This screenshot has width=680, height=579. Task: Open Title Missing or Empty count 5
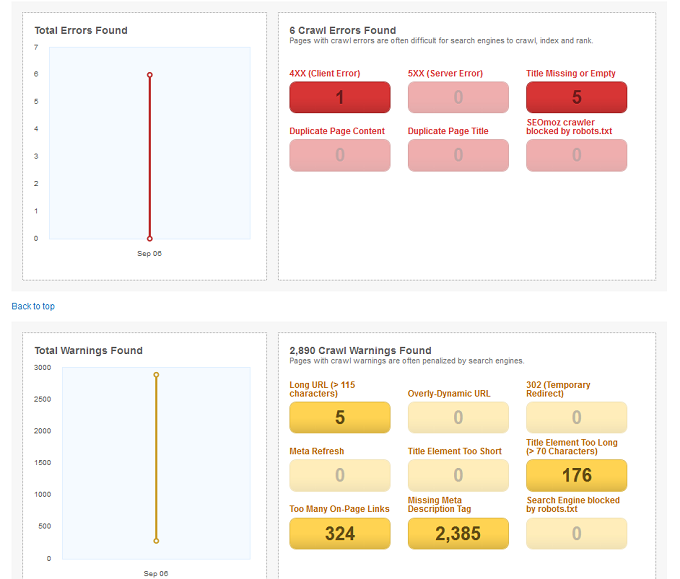pyautogui.click(x=576, y=97)
